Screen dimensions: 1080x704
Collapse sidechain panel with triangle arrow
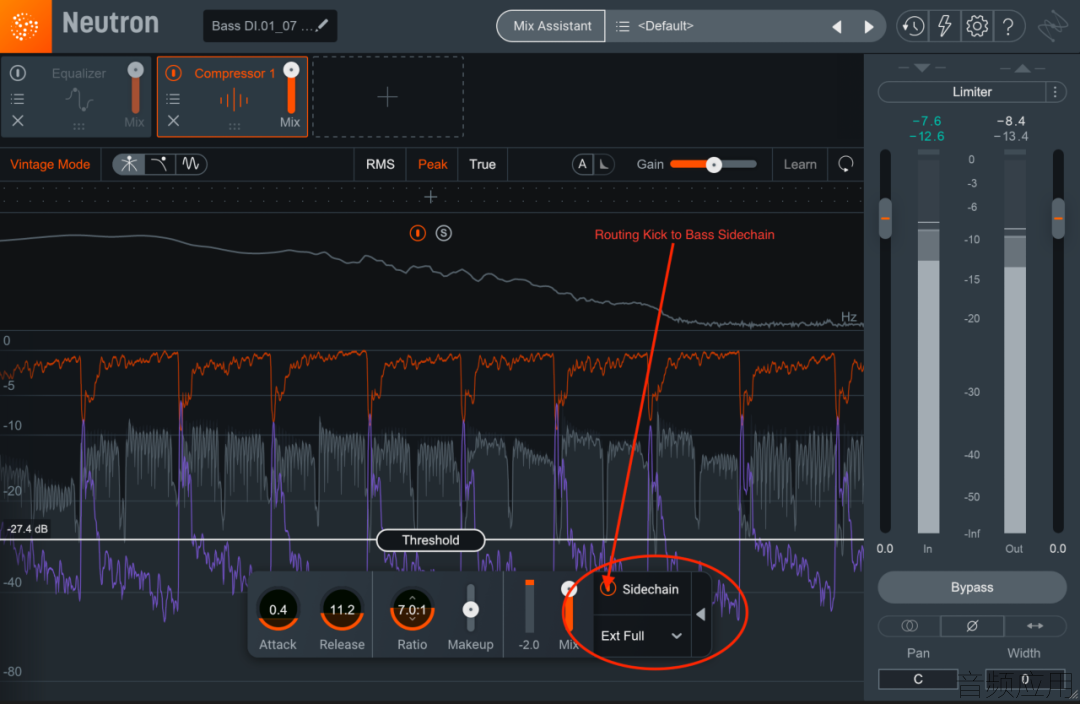700,614
